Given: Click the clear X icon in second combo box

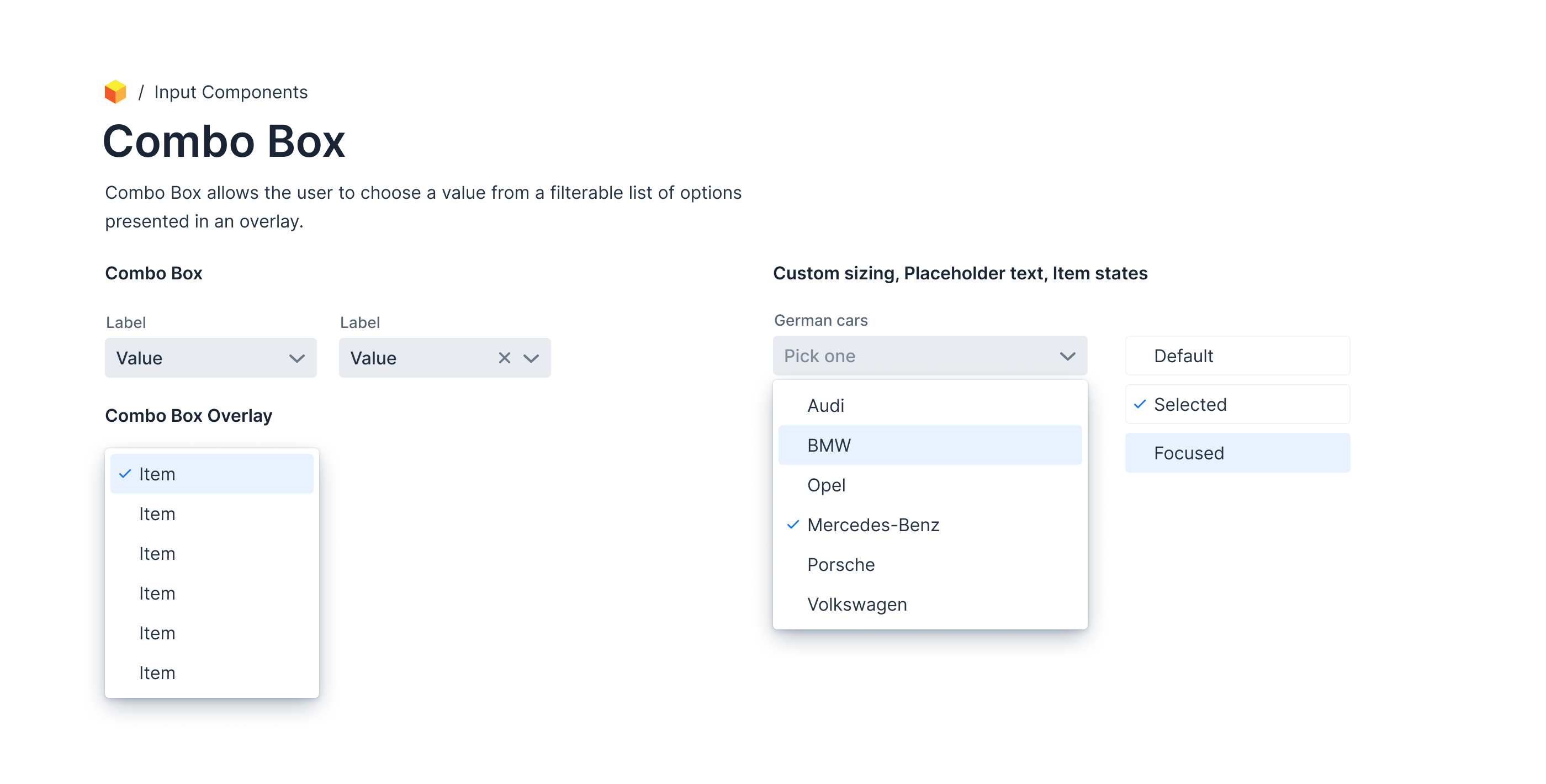Looking at the screenshot, I should pyautogui.click(x=504, y=358).
